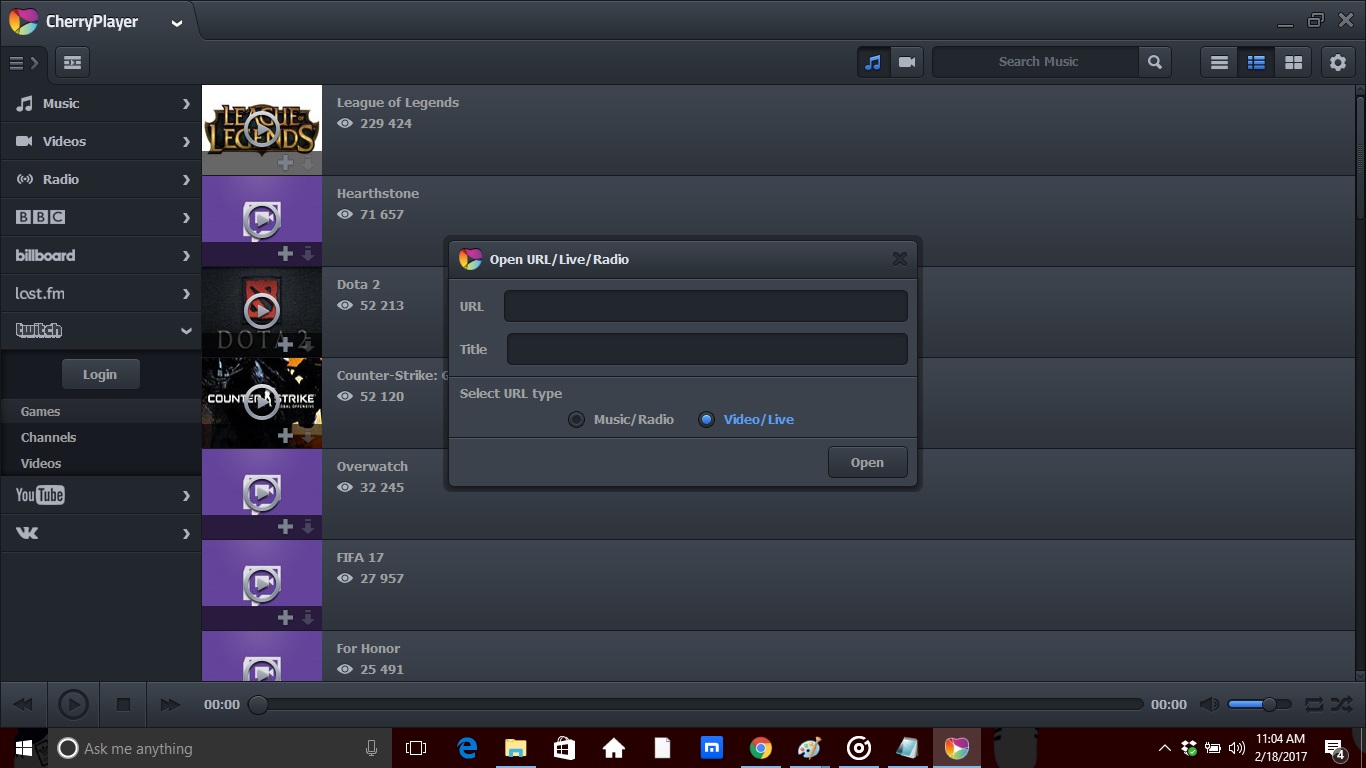The image size is (1366, 768).
Task: Add League of Legends to playlist
Action: click(x=285, y=162)
